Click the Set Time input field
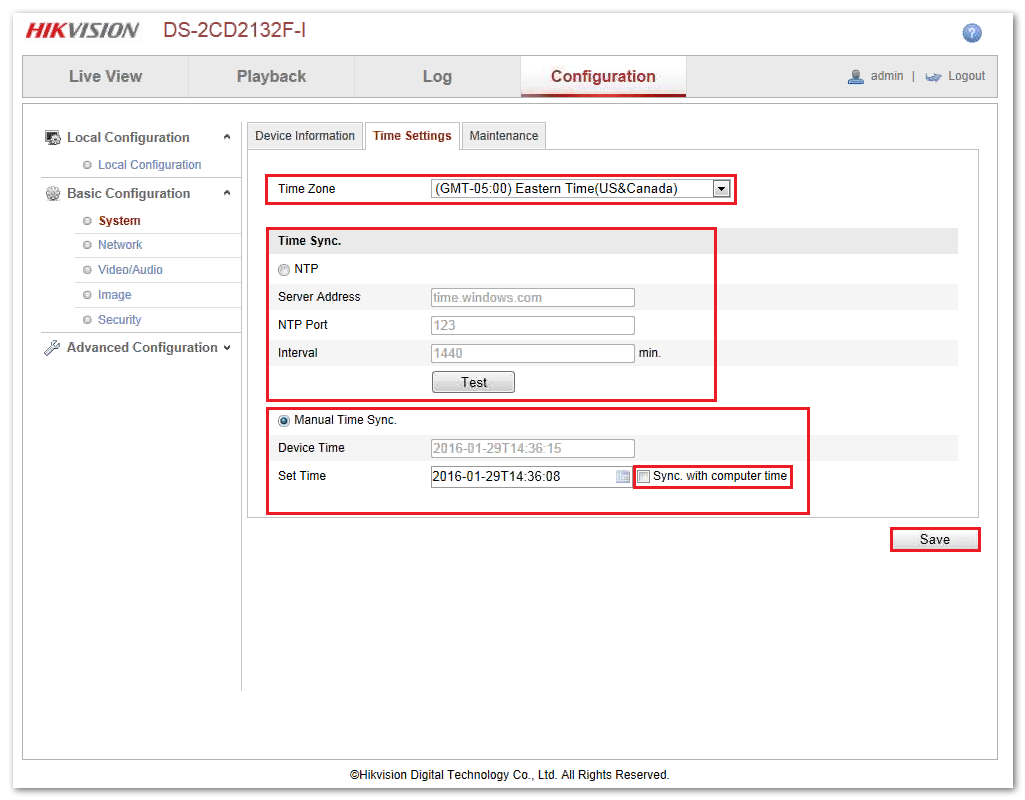 click(520, 477)
